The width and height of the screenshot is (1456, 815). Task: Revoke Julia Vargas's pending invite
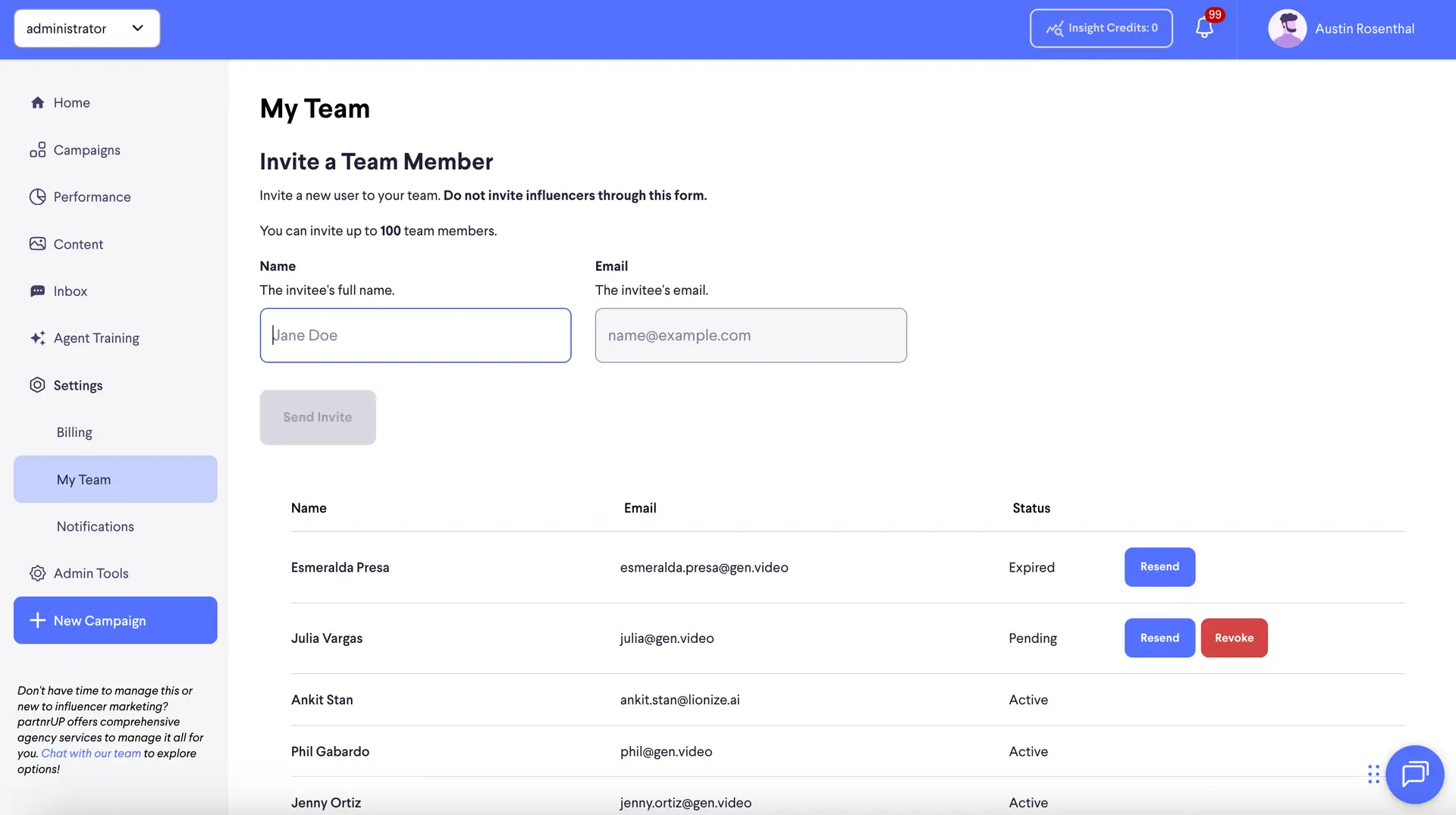[x=1234, y=638]
